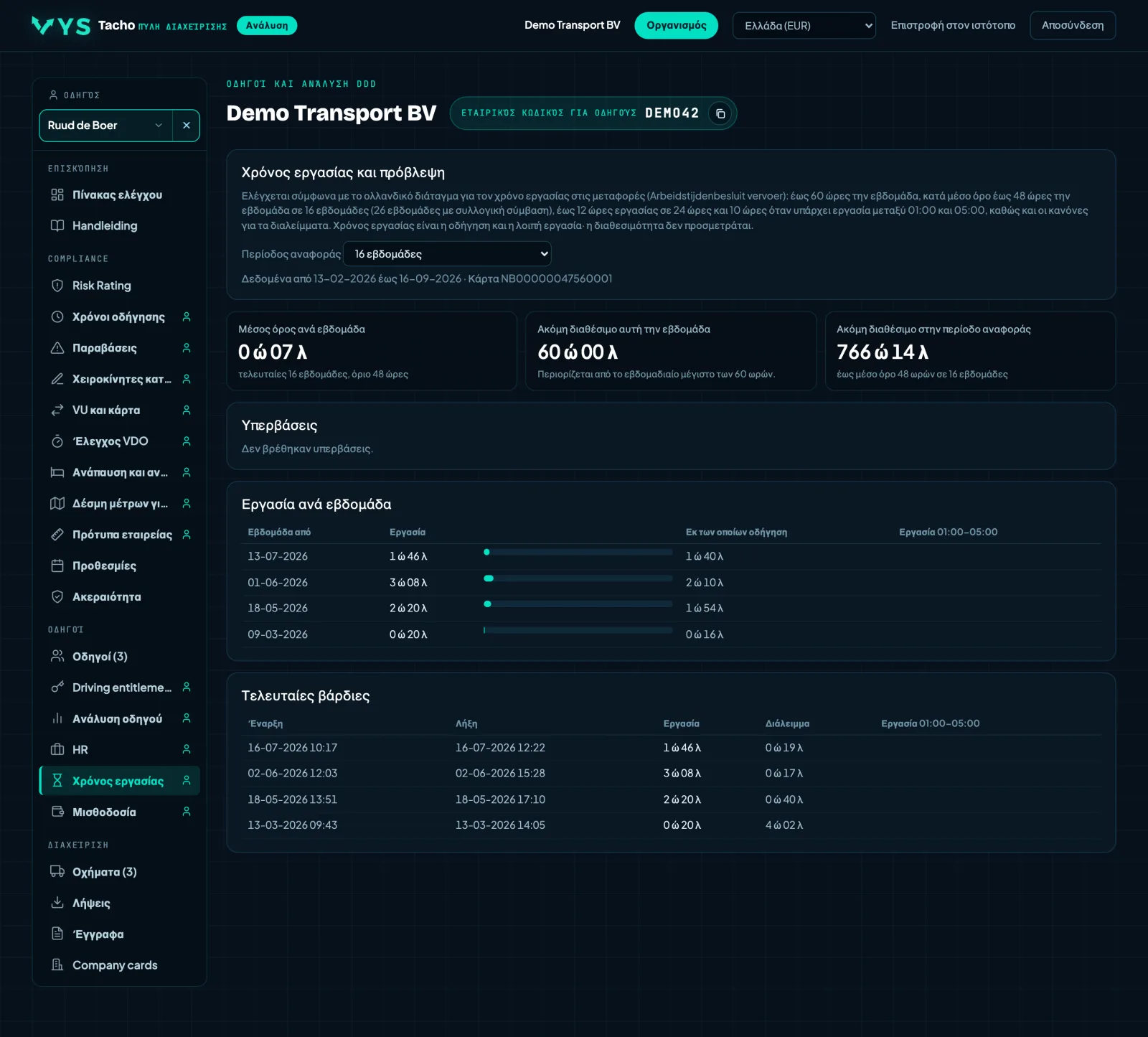
Task: Open Company cards menu item
Action: pyautogui.click(x=119, y=965)
